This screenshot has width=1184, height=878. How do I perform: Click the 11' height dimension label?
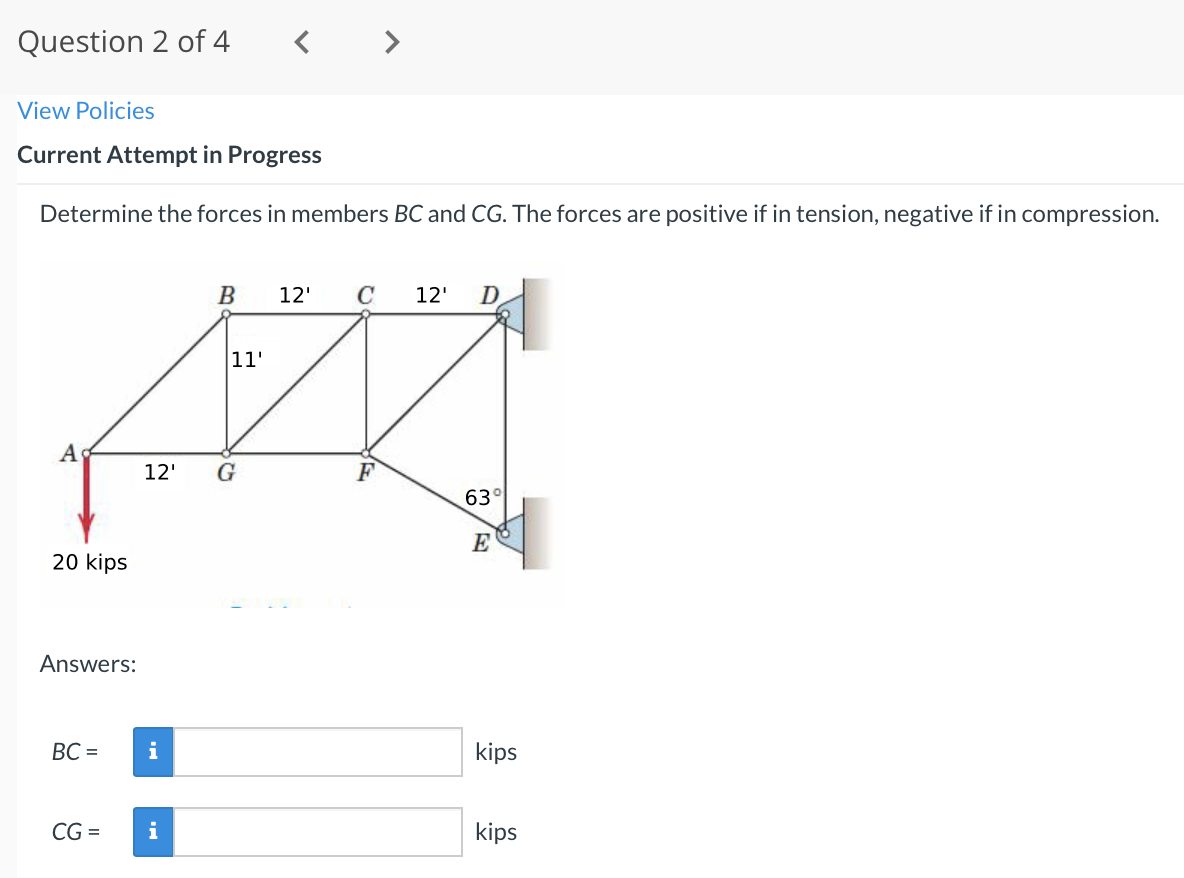246,359
